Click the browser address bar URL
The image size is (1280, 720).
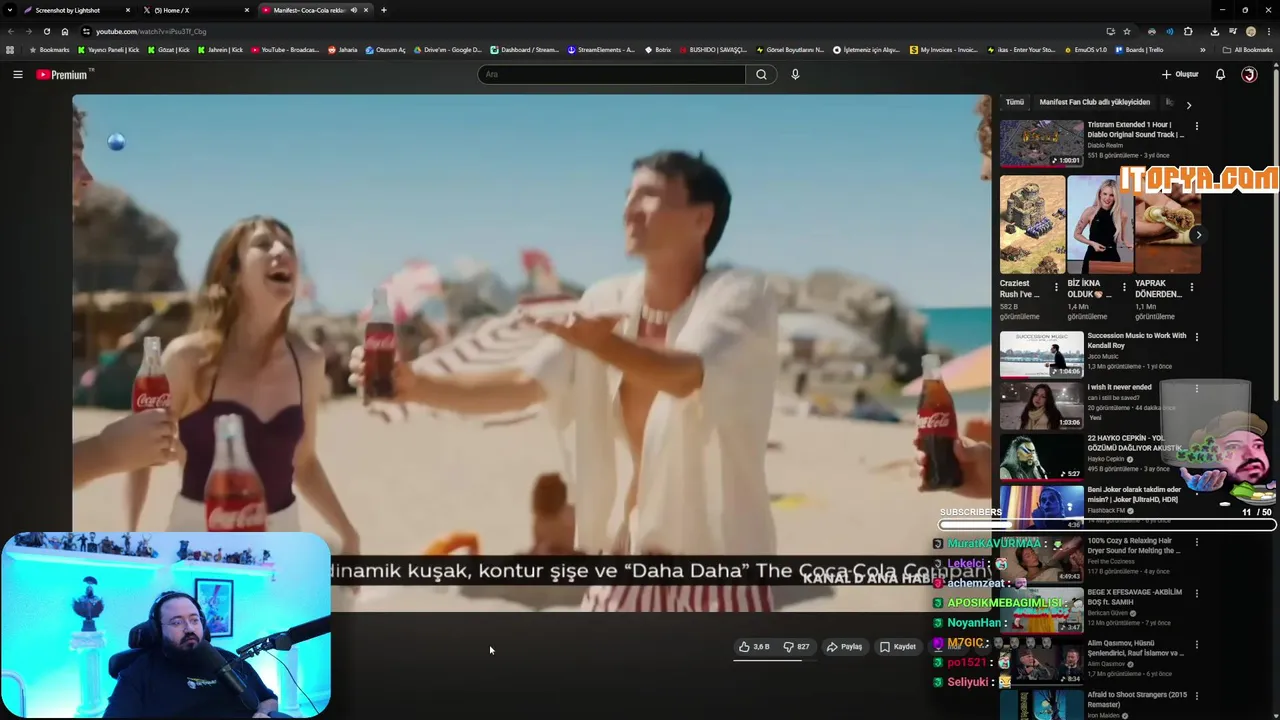click(151, 31)
